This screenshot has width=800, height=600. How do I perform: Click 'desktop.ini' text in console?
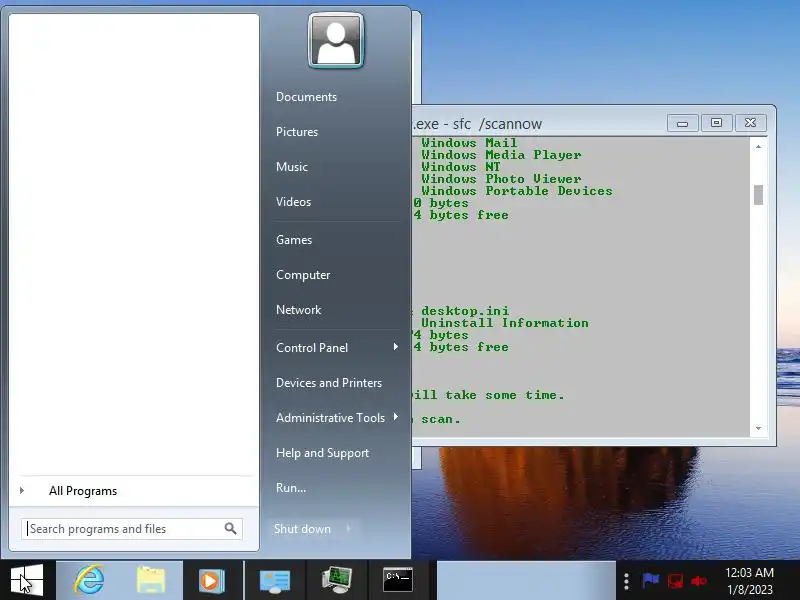[x=465, y=311]
